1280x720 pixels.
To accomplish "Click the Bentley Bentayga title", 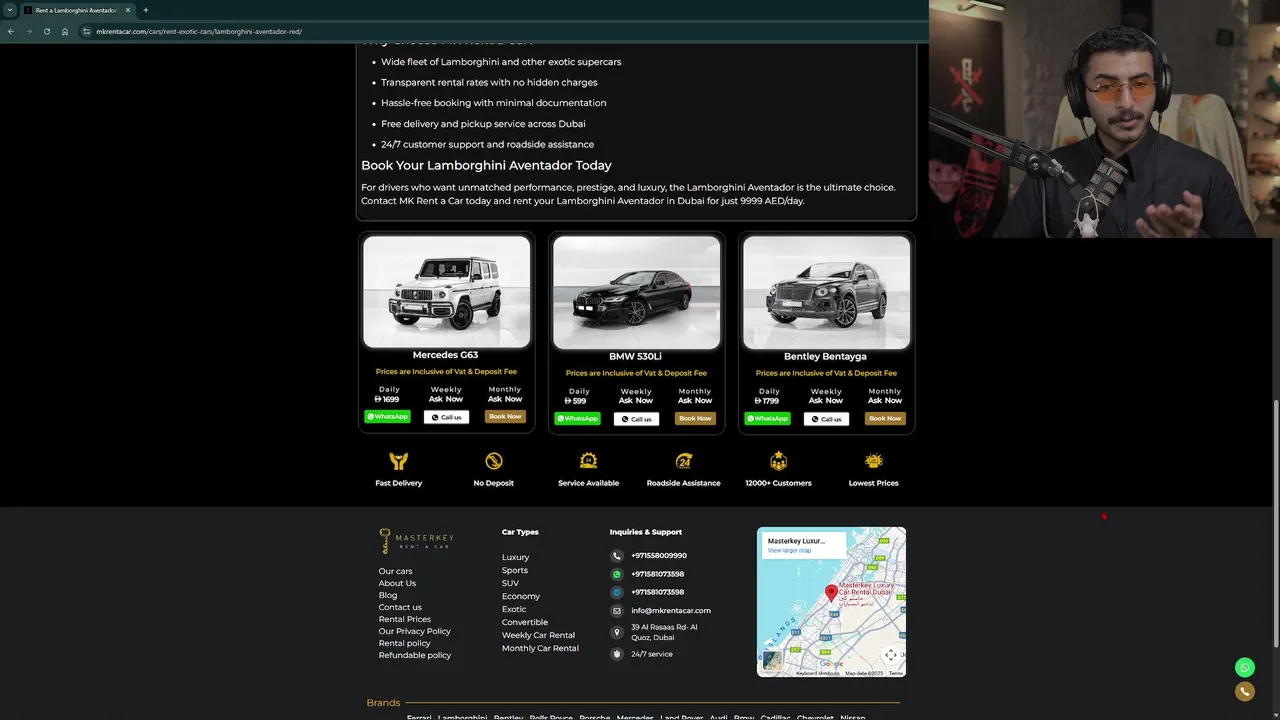I will click(x=825, y=356).
